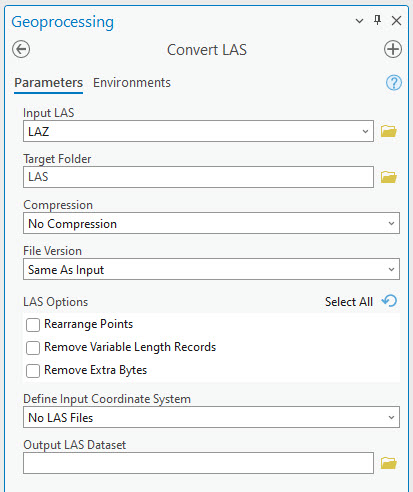
Task: Open the pane options chevron menu
Action: coord(359,21)
